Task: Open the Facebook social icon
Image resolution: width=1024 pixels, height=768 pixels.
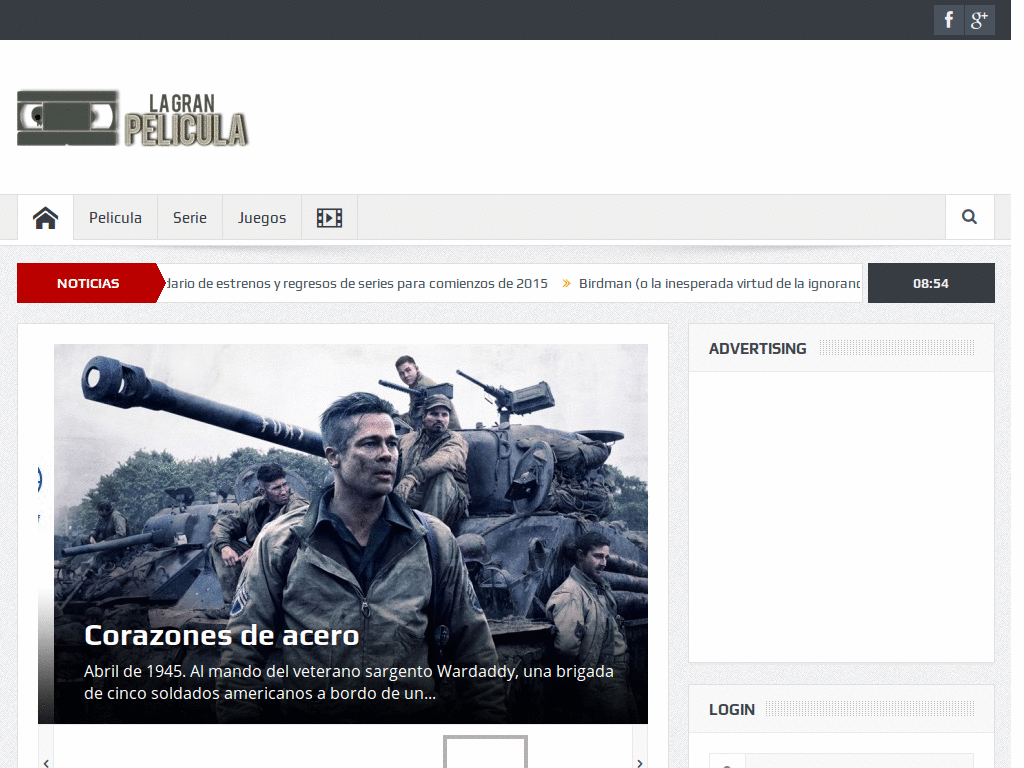Action: (x=948, y=20)
